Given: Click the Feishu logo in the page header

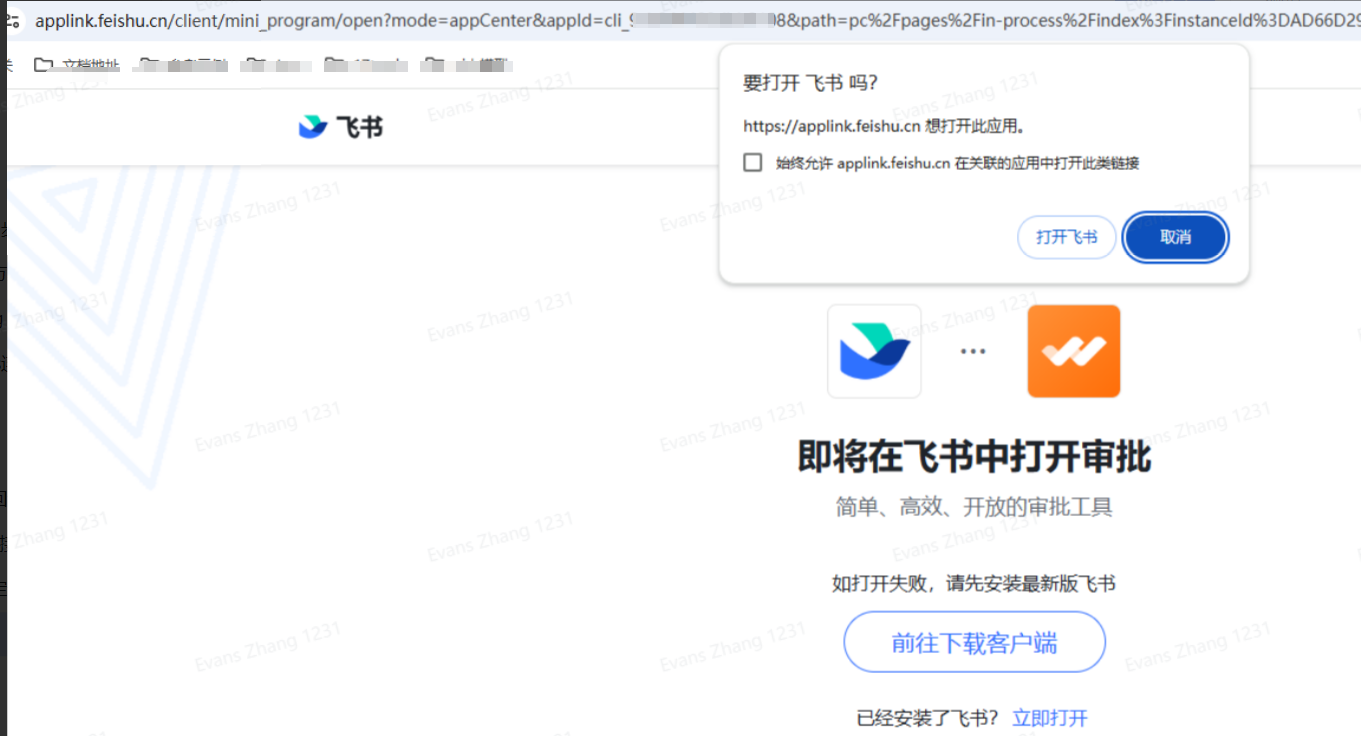Looking at the screenshot, I should (x=341, y=127).
